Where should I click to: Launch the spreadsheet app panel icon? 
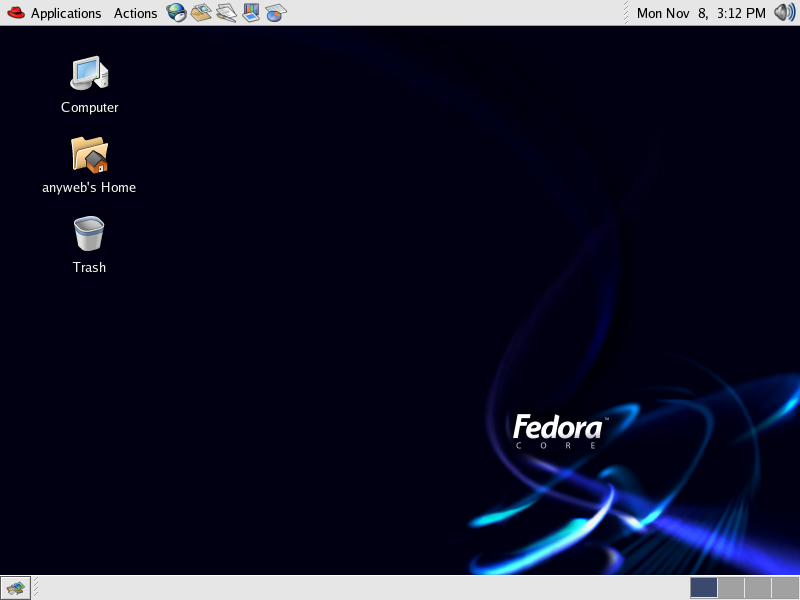[x=276, y=12]
